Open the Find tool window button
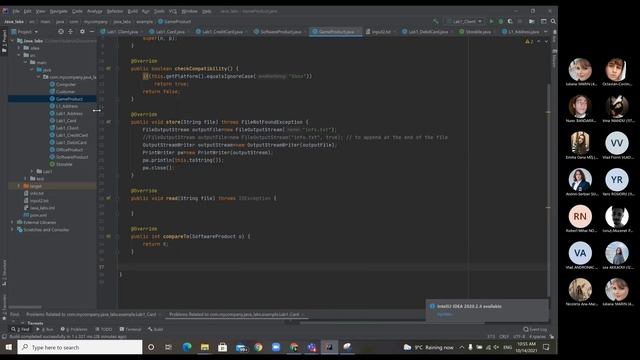Image resolution: width=640 pixels, height=360 pixels. pyautogui.click(x=21, y=329)
